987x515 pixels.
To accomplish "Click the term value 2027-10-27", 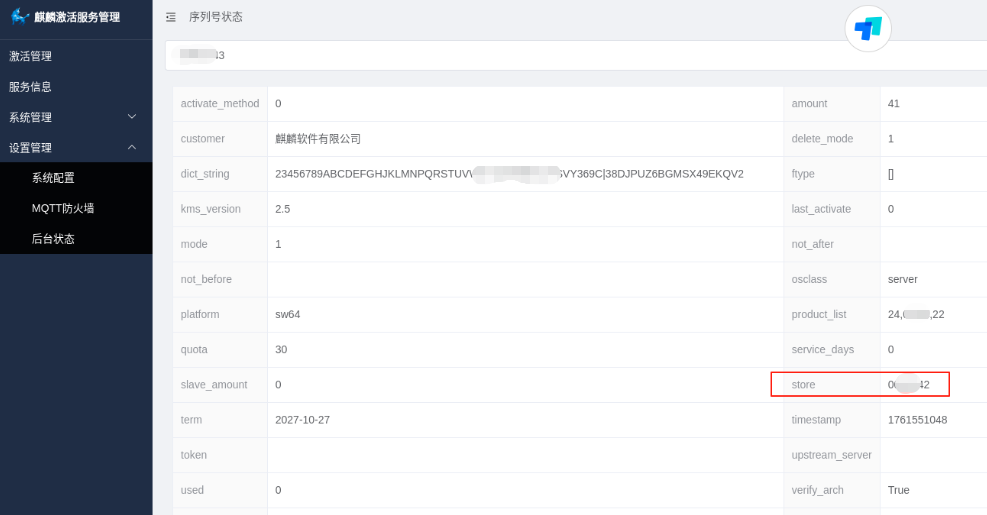I will pos(302,420).
